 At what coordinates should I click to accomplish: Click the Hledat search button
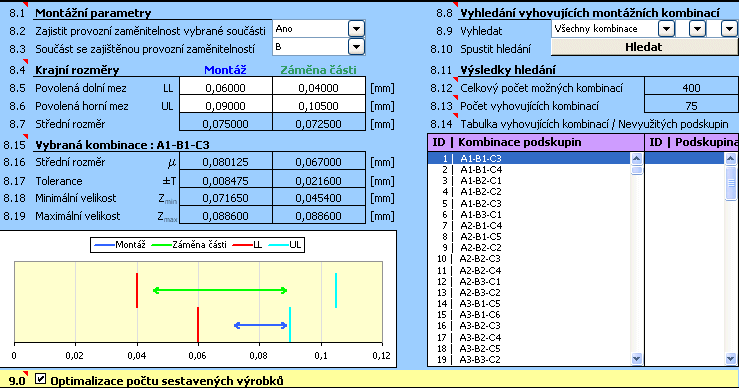[x=644, y=47]
